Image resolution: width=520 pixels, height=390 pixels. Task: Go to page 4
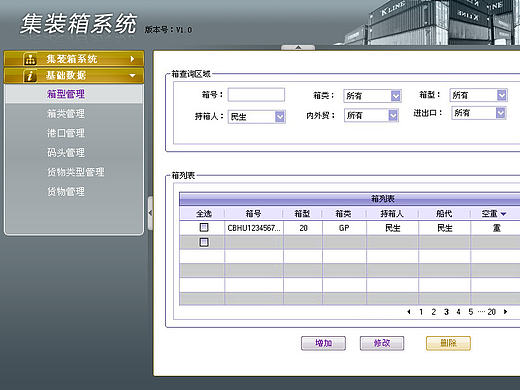[x=458, y=312]
